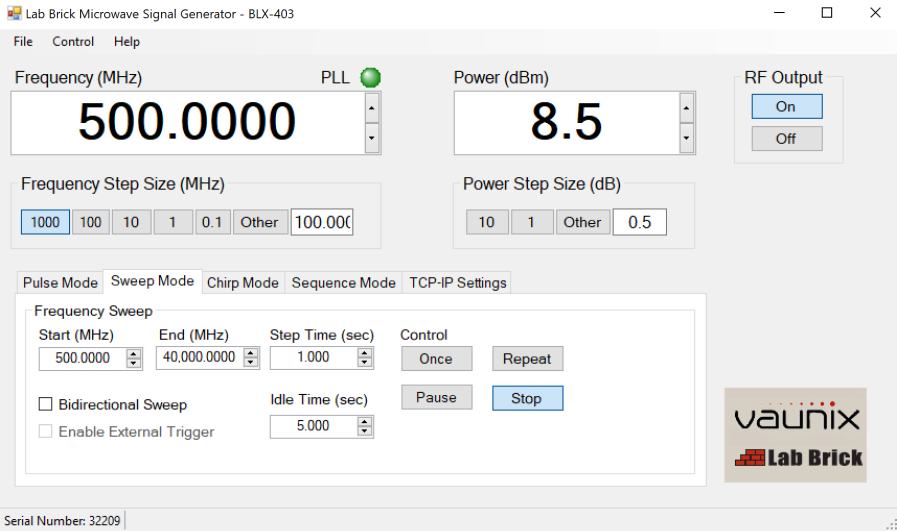Open the Control menu

click(73, 42)
